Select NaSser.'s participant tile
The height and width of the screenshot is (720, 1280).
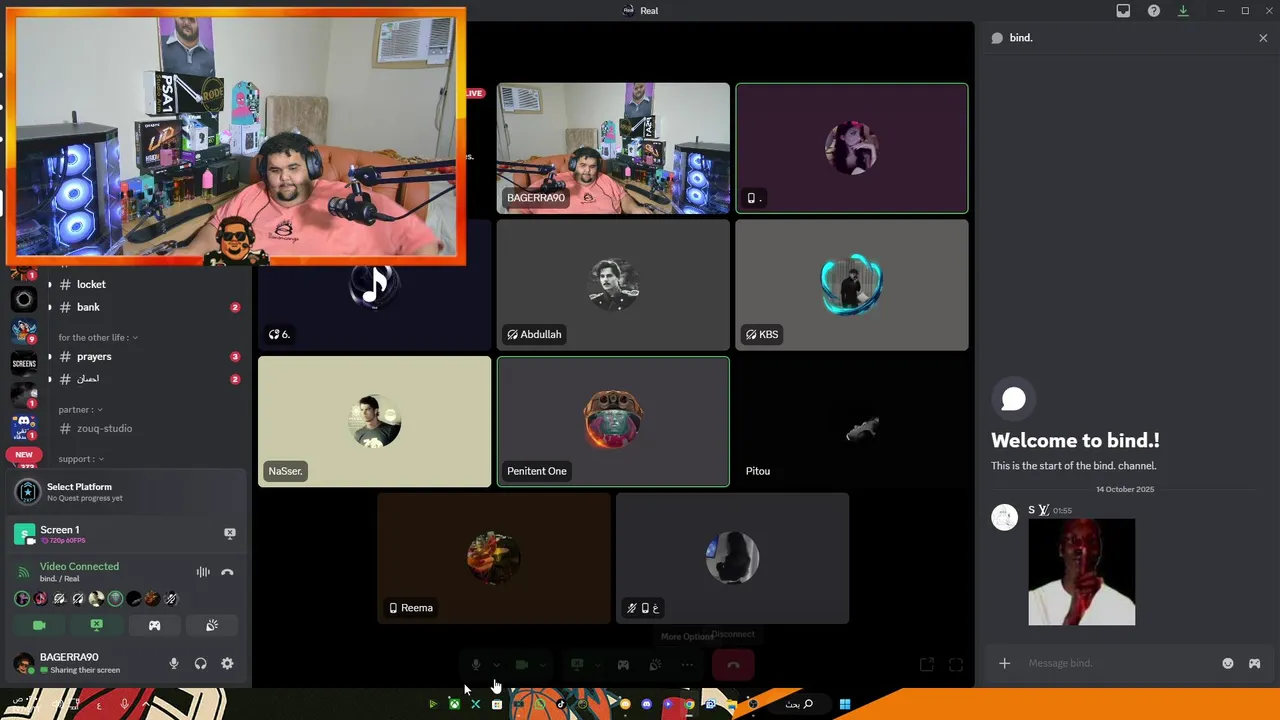tap(375, 421)
